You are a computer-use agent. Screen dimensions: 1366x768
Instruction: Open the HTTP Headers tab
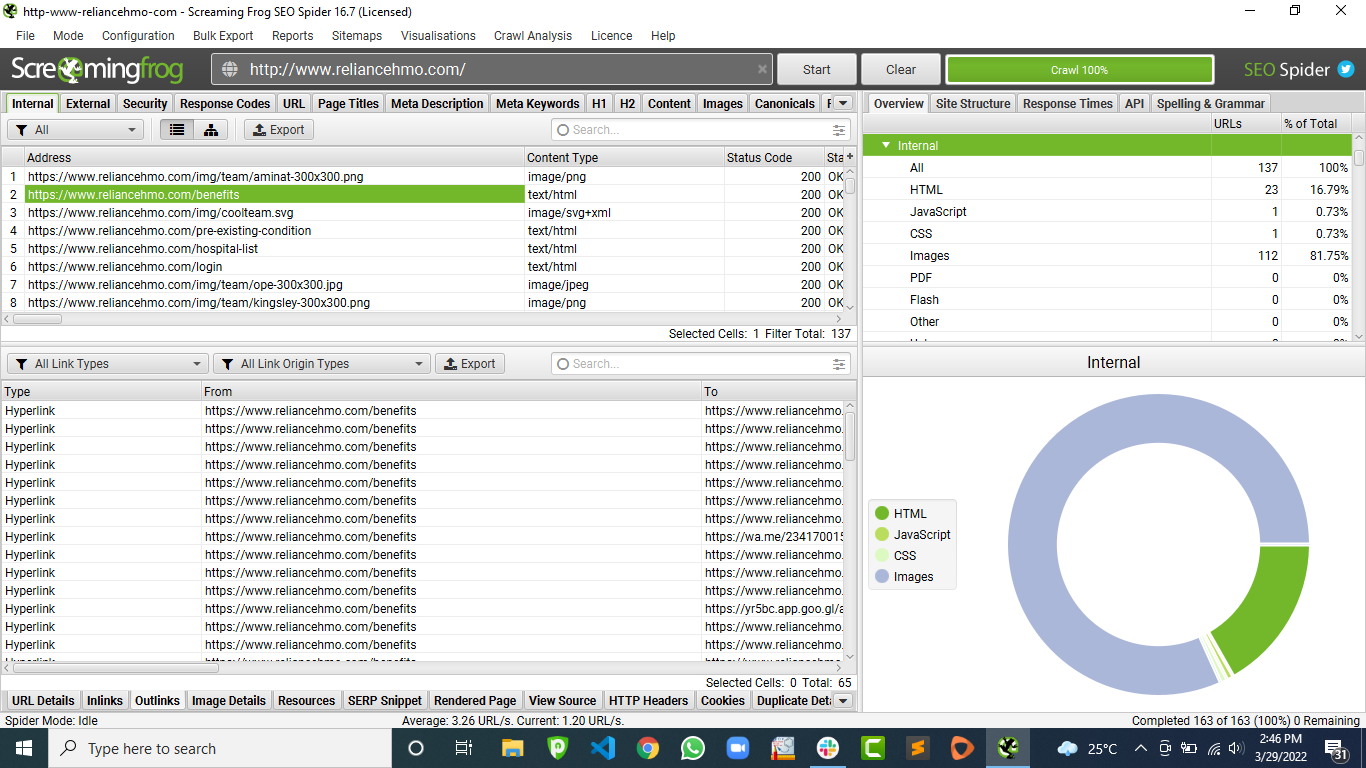pyautogui.click(x=649, y=701)
